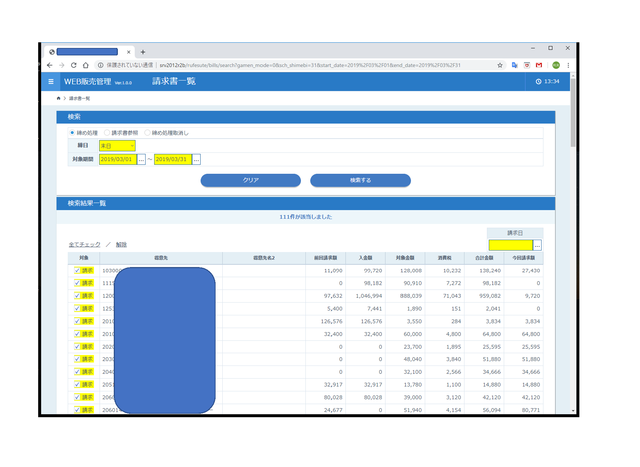Open the 請求日 date picker button
640x467 pixels.
538,245
